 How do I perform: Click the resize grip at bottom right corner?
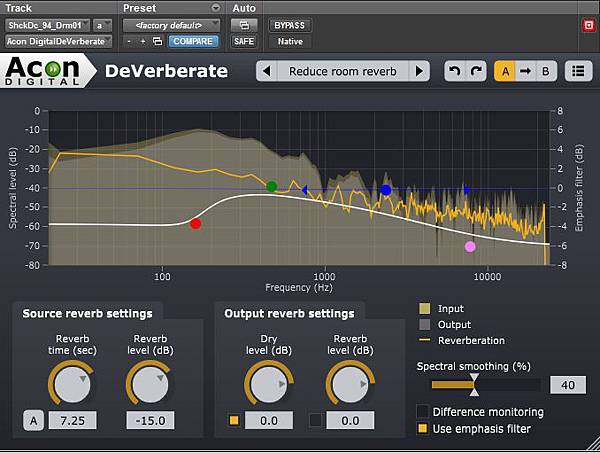point(592,444)
